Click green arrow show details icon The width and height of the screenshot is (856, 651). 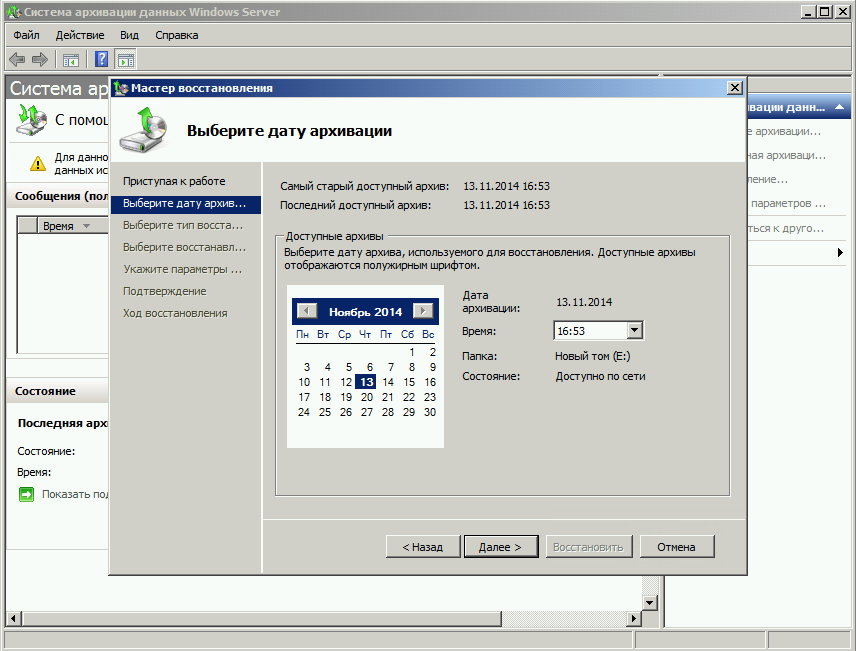[x=26, y=494]
